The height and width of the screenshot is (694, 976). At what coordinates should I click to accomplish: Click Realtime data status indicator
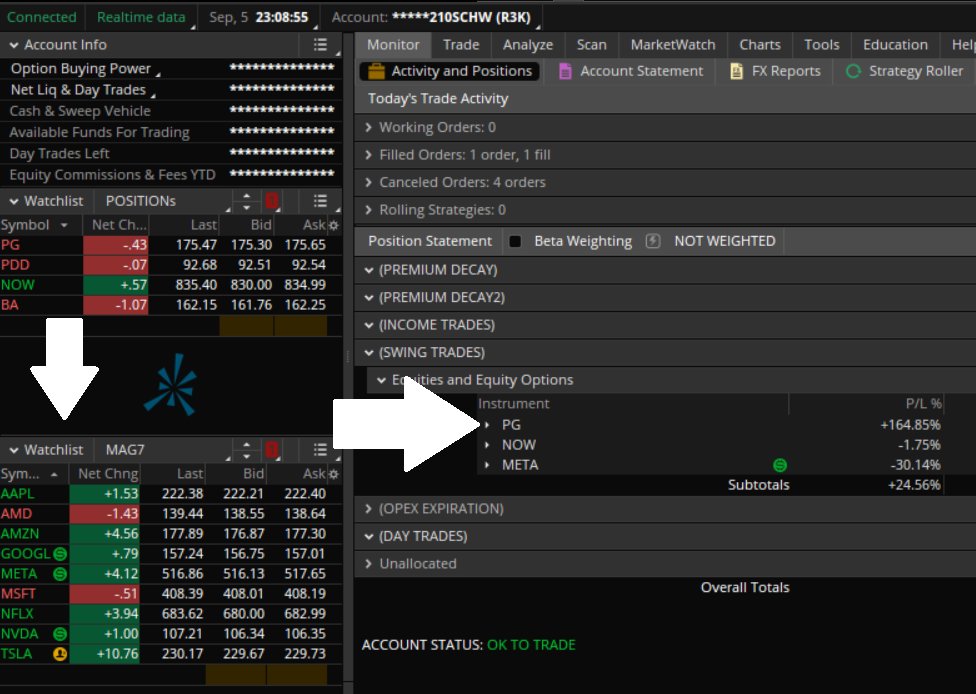point(141,17)
